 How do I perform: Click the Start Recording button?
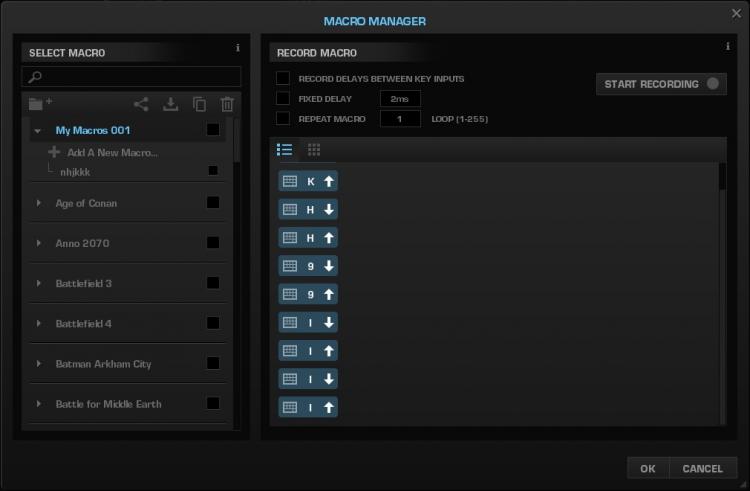click(662, 84)
